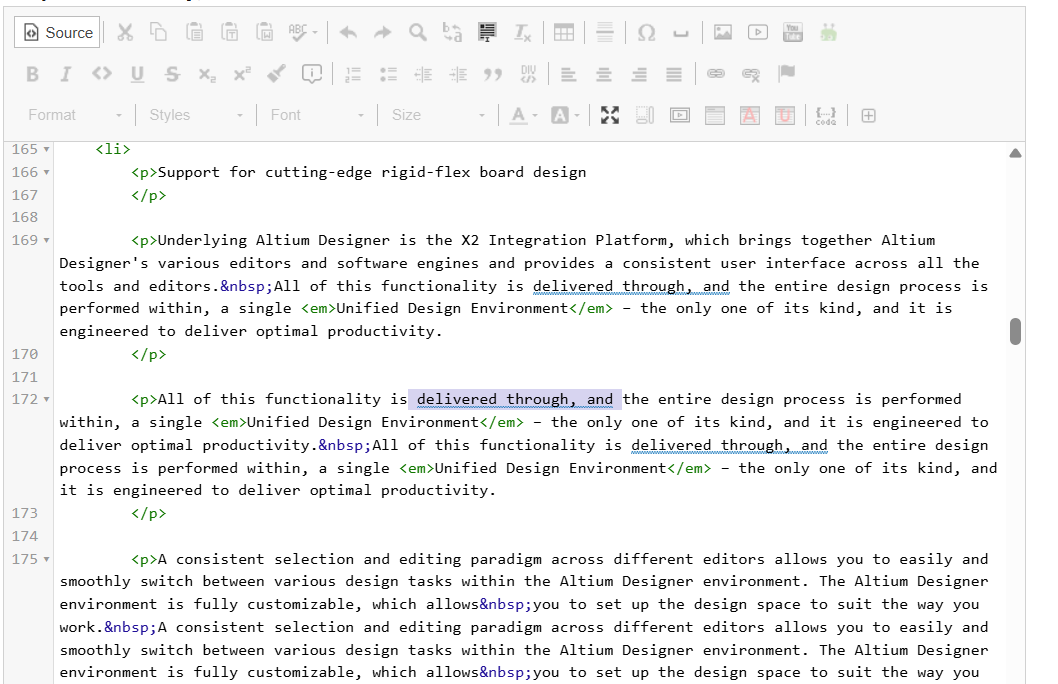Screen dimensions: 1058x684
Task: Open the Replace tool icon
Action: tap(452, 32)
